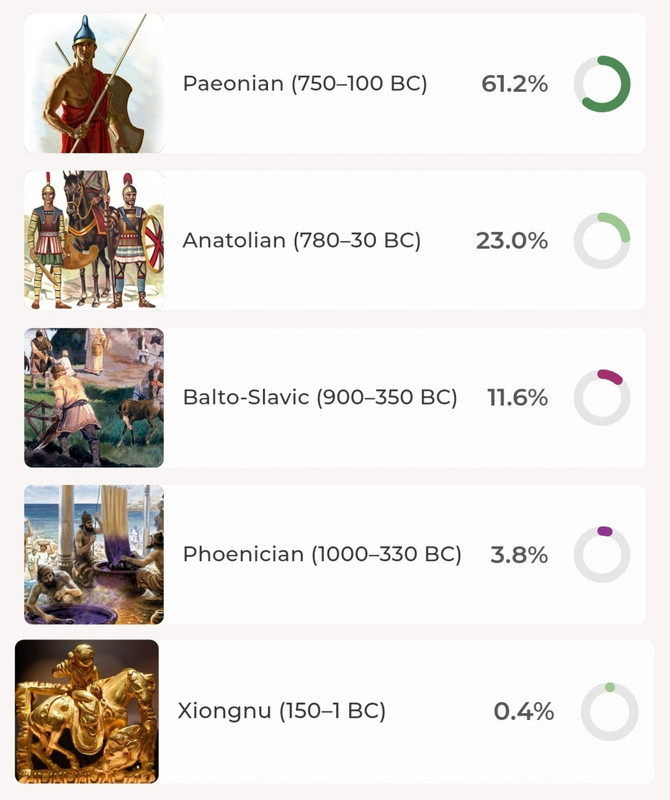Click the Balto-Slavic purple progress ring

[602, 398]
